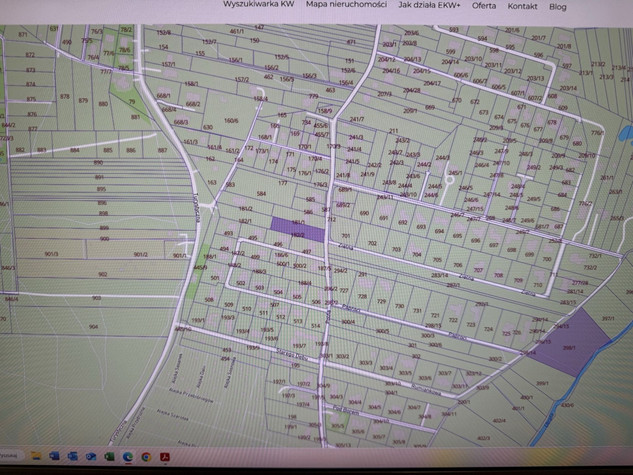This screenshot has height=475, width=633.
Task: Click parcel 584 on the map
Action: pyautogui.click(x=261, y=194)
